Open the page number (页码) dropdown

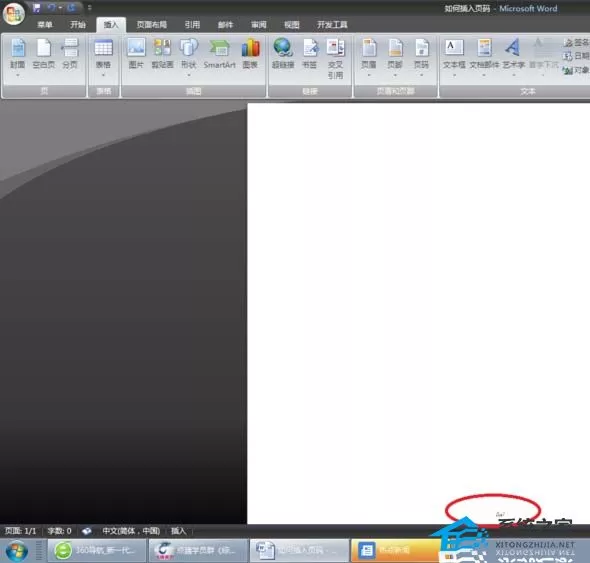[x=421, y=57]
